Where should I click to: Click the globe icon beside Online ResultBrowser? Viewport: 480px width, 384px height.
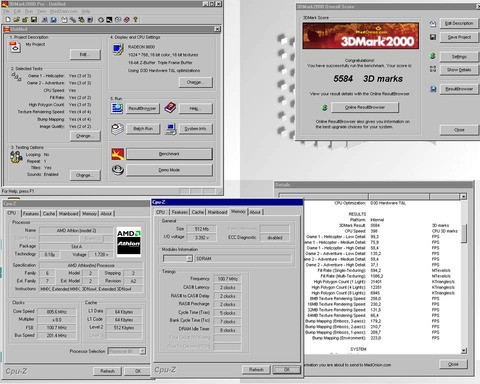pyautogui.click(x=324, y=107)
